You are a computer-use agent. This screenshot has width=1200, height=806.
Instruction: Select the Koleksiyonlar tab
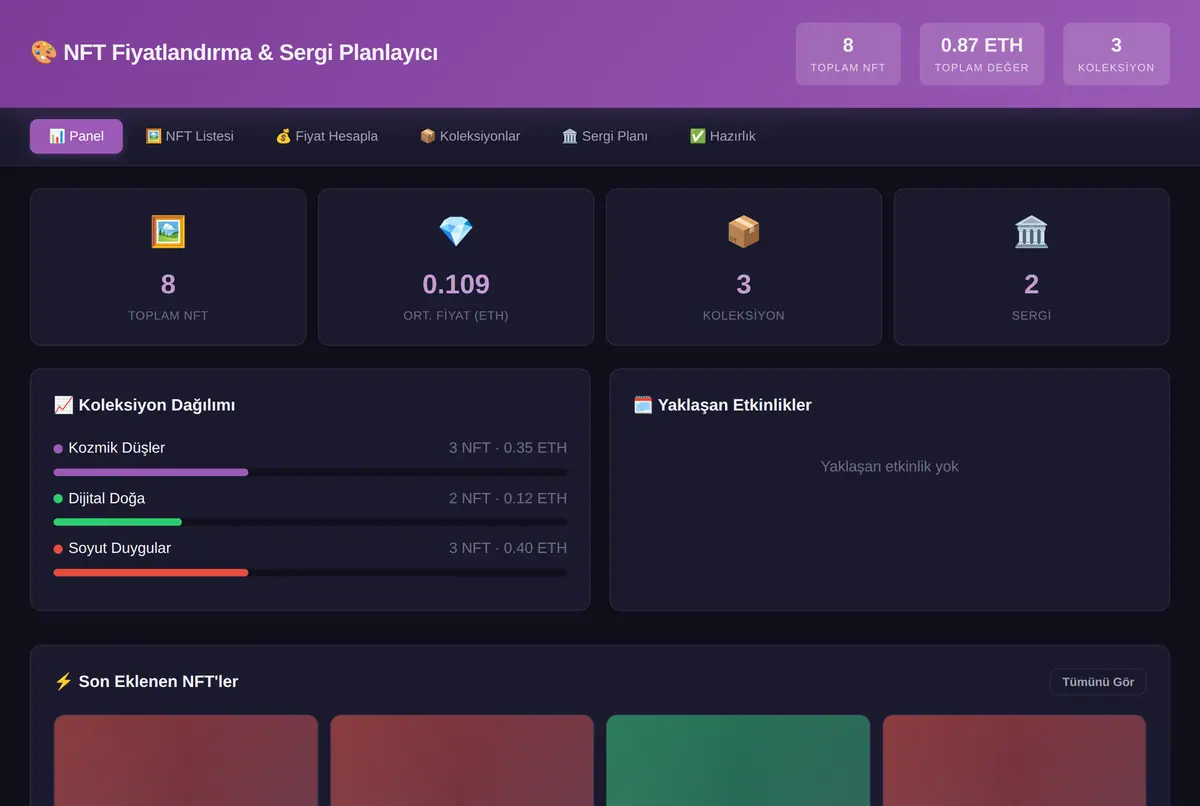pos(470,136)
